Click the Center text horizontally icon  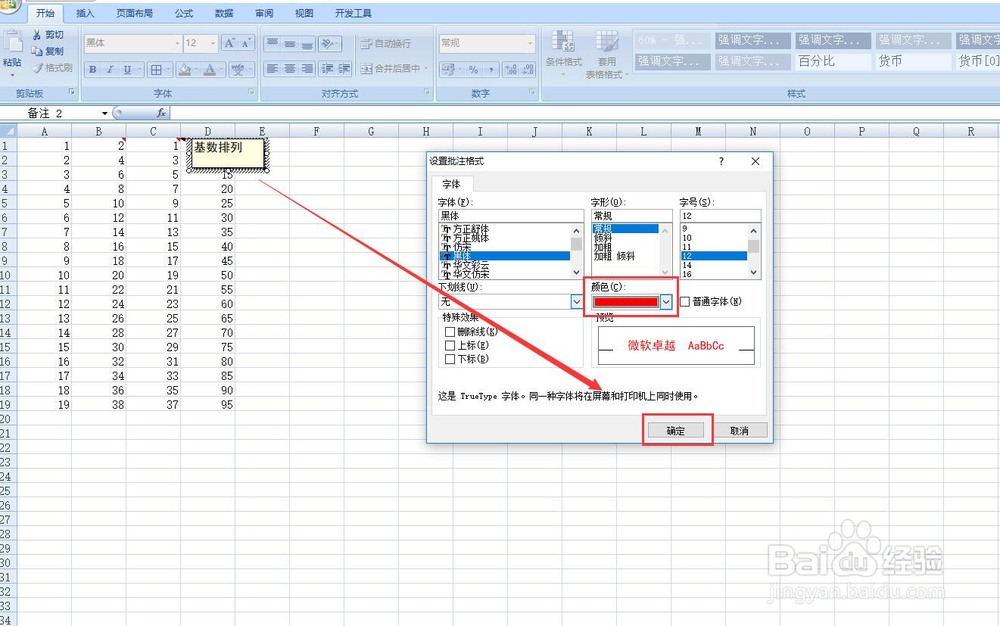[290, 68]
